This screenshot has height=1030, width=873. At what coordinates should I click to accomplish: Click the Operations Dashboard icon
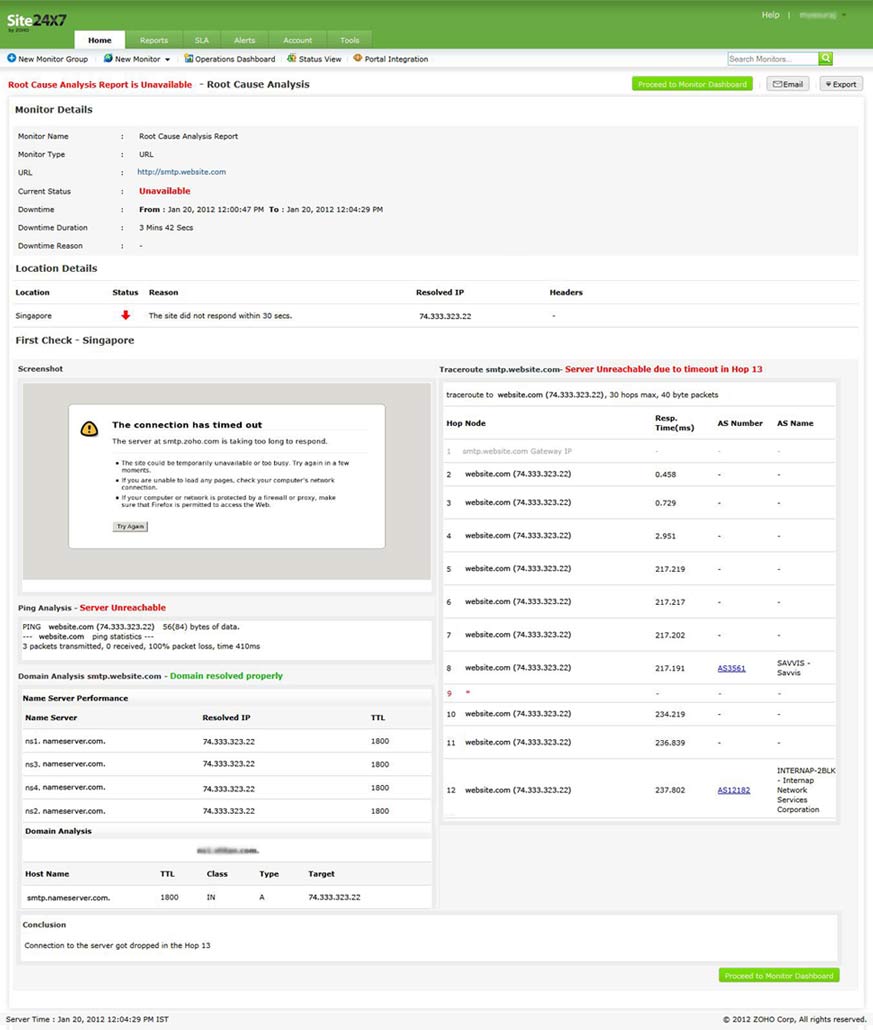(x=189, y=59)
